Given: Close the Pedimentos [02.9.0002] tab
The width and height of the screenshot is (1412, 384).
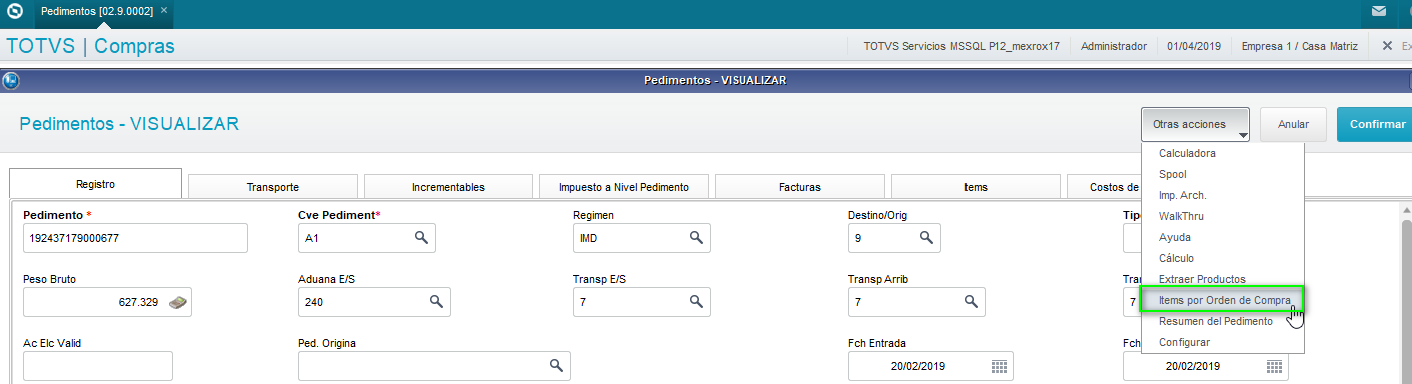Looking at the screenshot, I should 164,10.
